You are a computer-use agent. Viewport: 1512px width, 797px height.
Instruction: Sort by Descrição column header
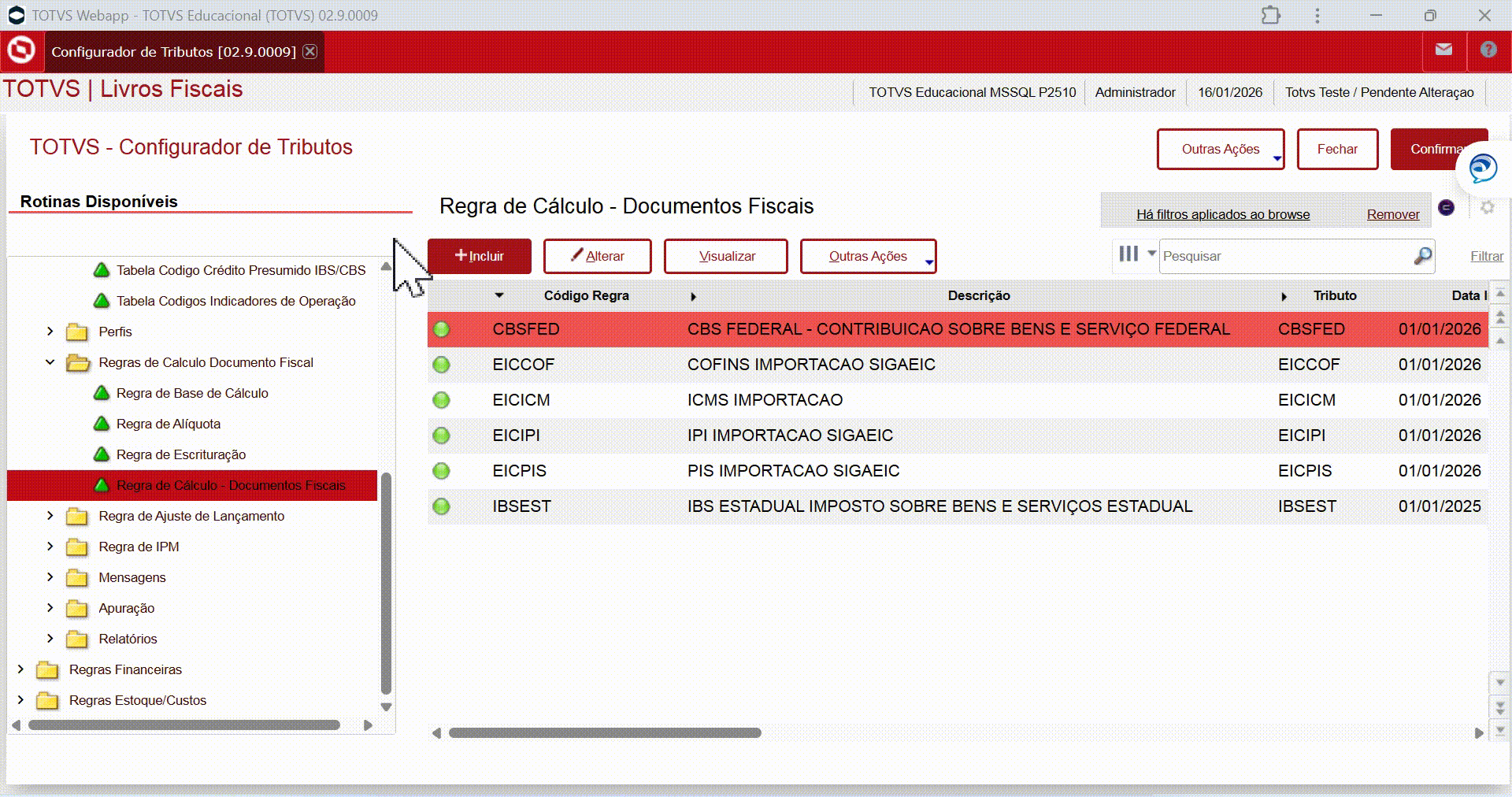(x=979, y=295)
